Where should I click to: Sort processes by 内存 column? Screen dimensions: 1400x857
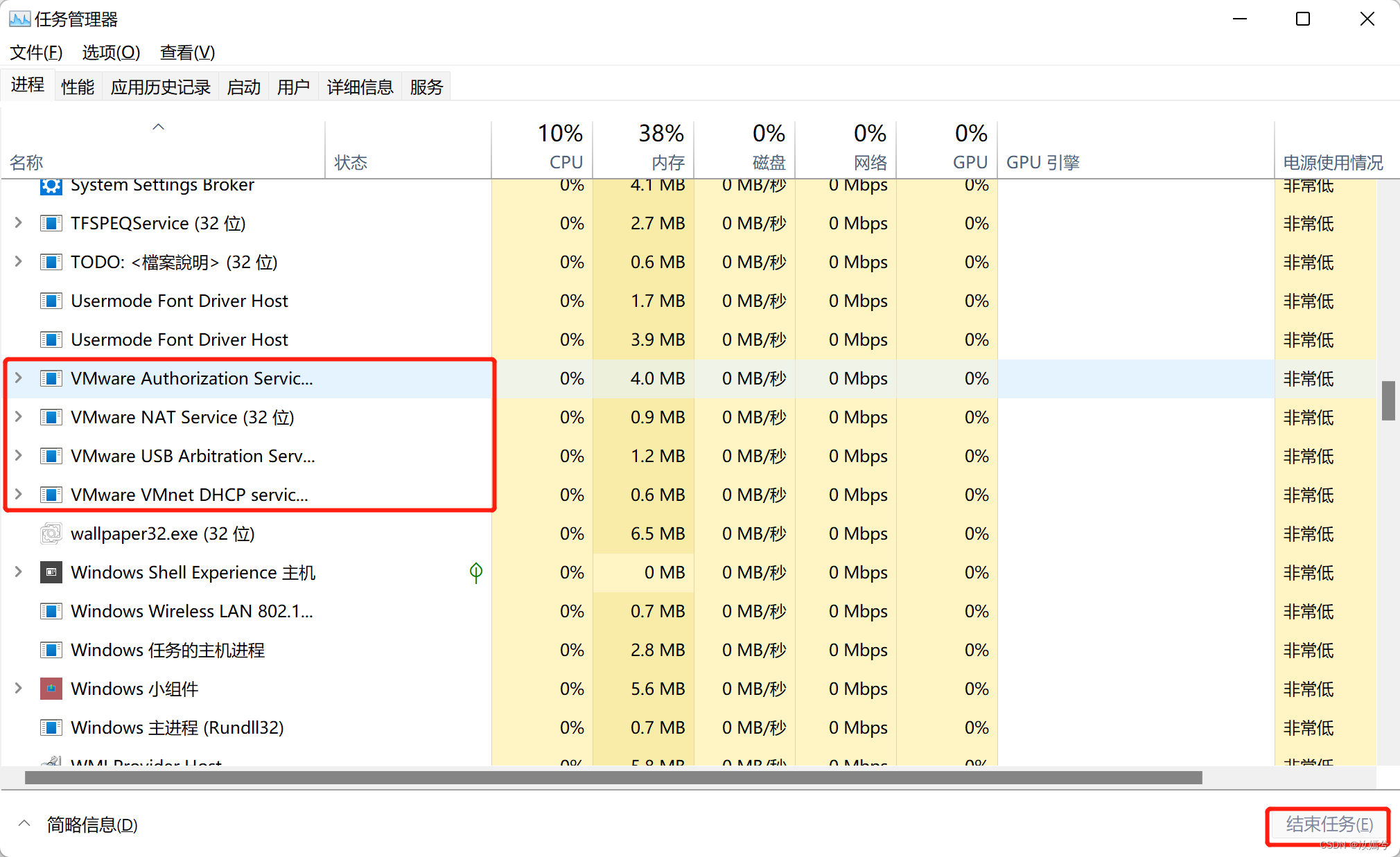(x=643, y=149)
